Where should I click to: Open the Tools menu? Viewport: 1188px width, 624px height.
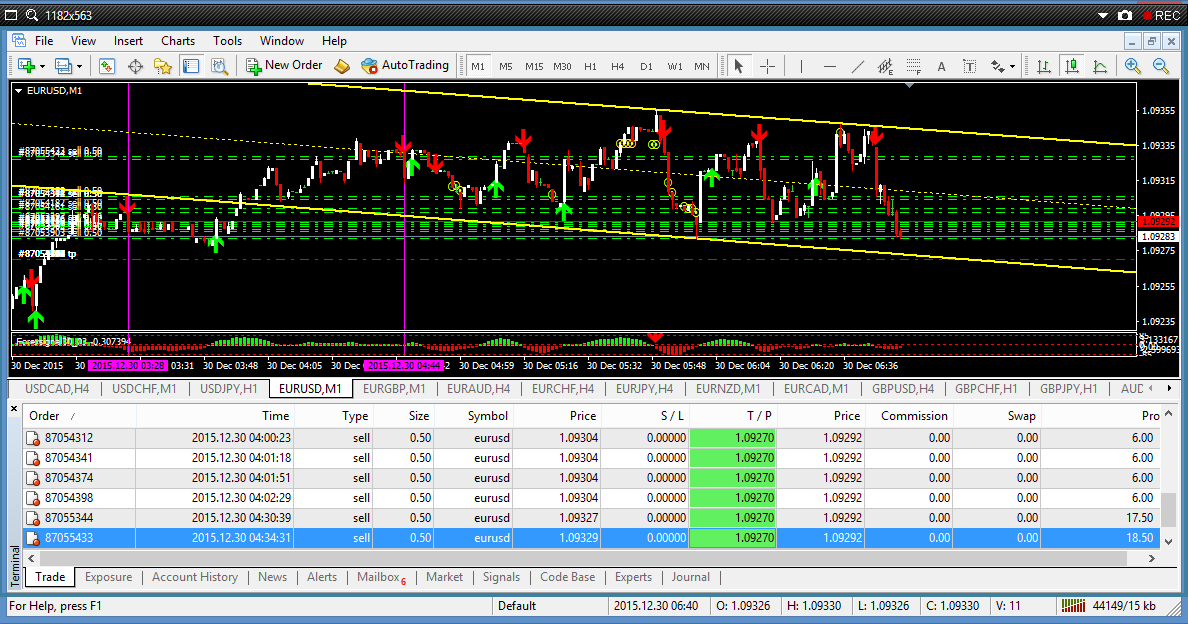[227, 41]
